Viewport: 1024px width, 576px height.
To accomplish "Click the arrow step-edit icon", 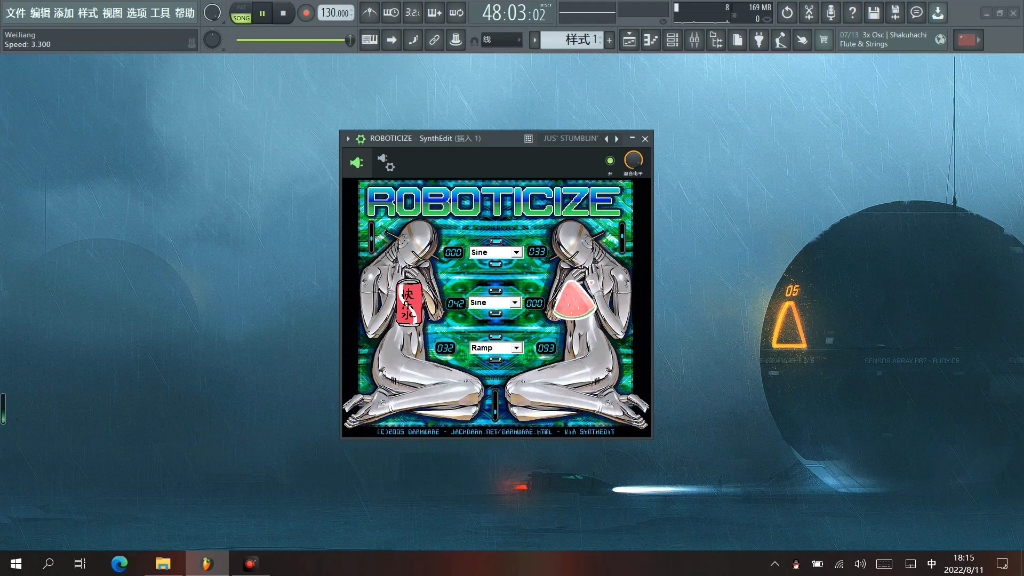I will [391, 40].
